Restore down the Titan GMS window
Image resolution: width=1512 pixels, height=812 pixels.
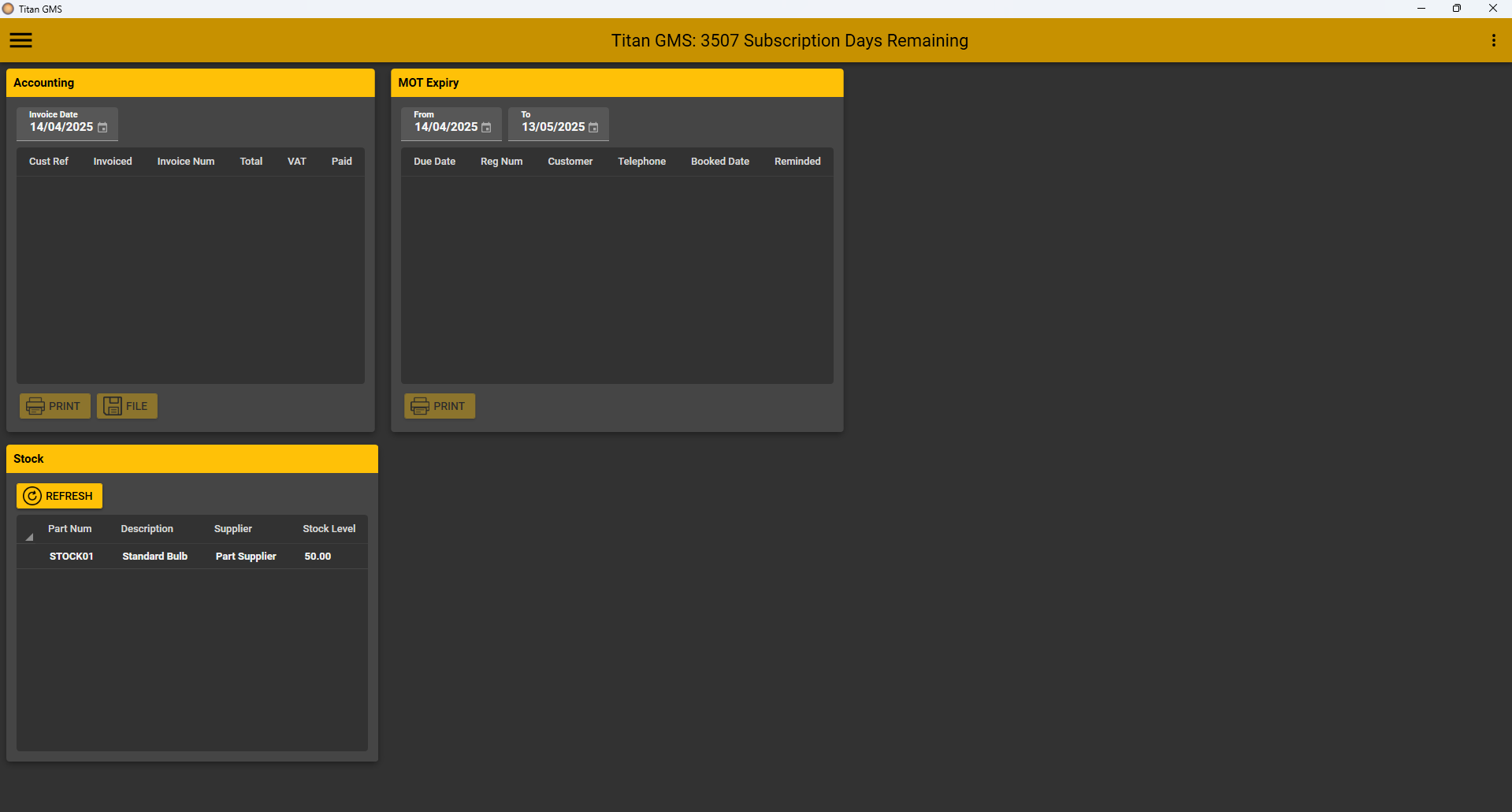[1457, 9]
